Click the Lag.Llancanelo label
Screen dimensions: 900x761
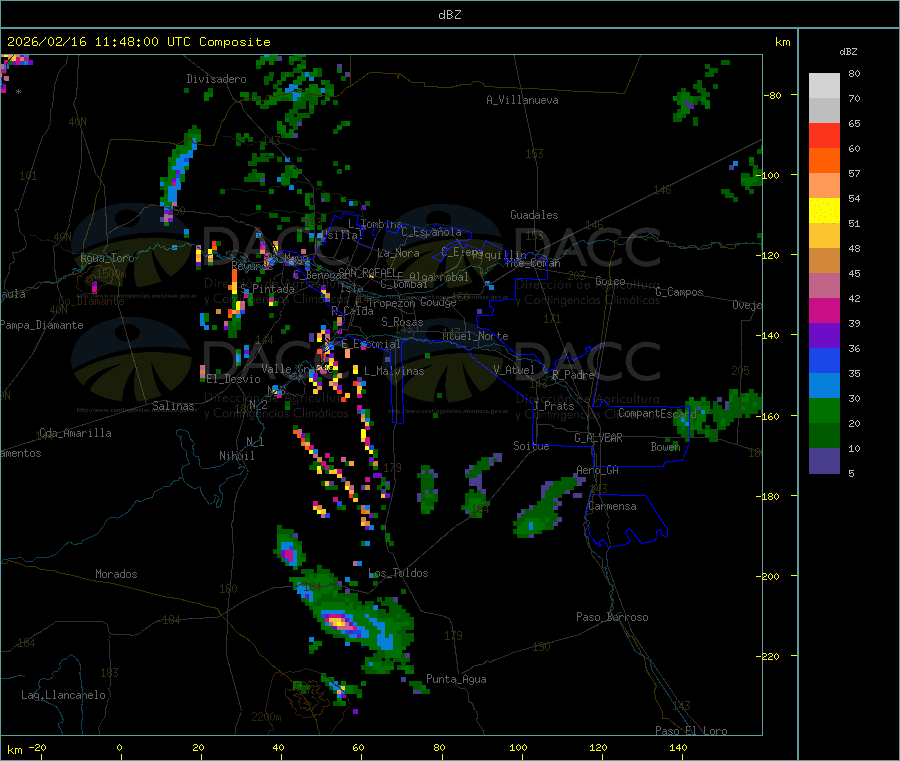[x=63, y=695]
